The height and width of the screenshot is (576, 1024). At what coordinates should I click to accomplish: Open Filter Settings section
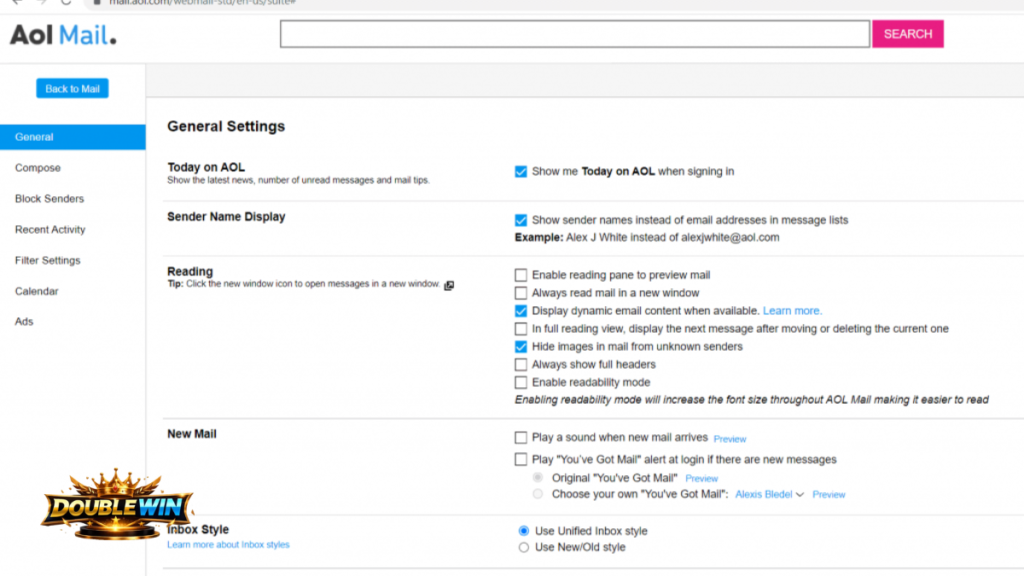pyautogui.click(x=48, y=260)
